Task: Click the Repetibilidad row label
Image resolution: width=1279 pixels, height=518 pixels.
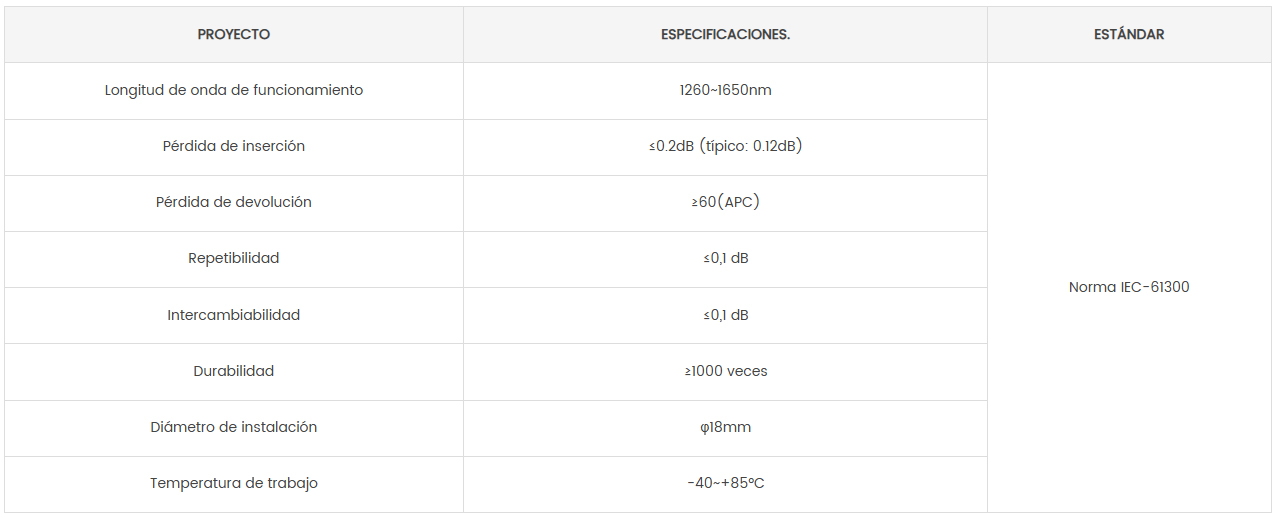Action: (x=234, y=259)
